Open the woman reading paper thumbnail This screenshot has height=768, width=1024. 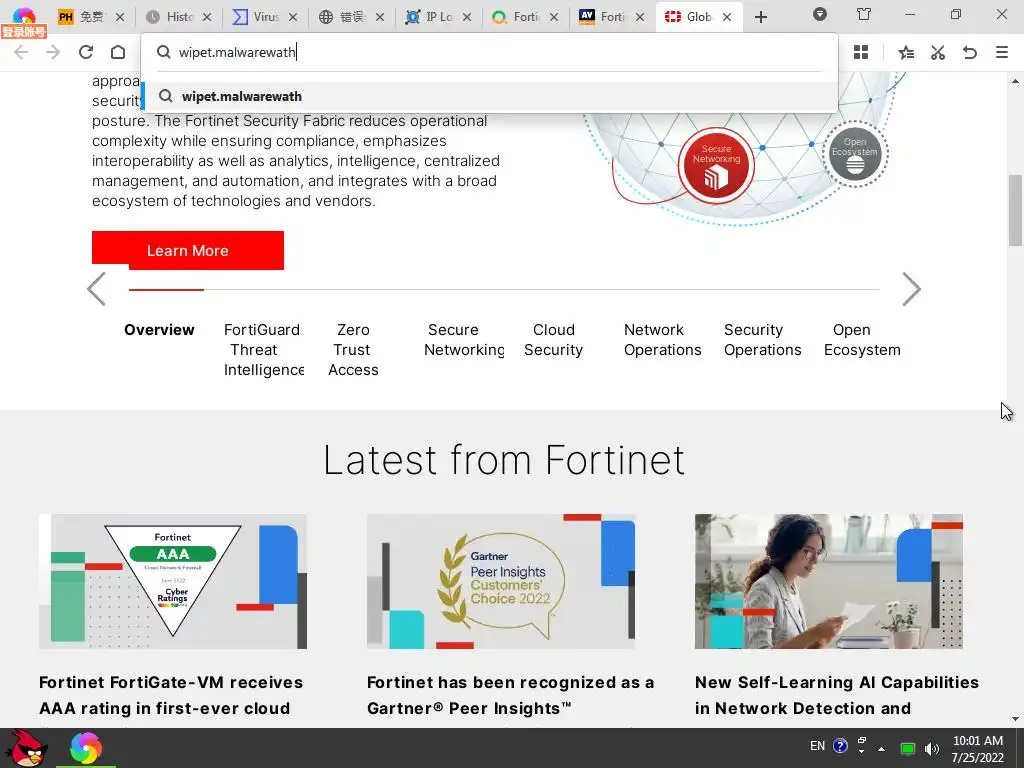(x=829, y=581)
